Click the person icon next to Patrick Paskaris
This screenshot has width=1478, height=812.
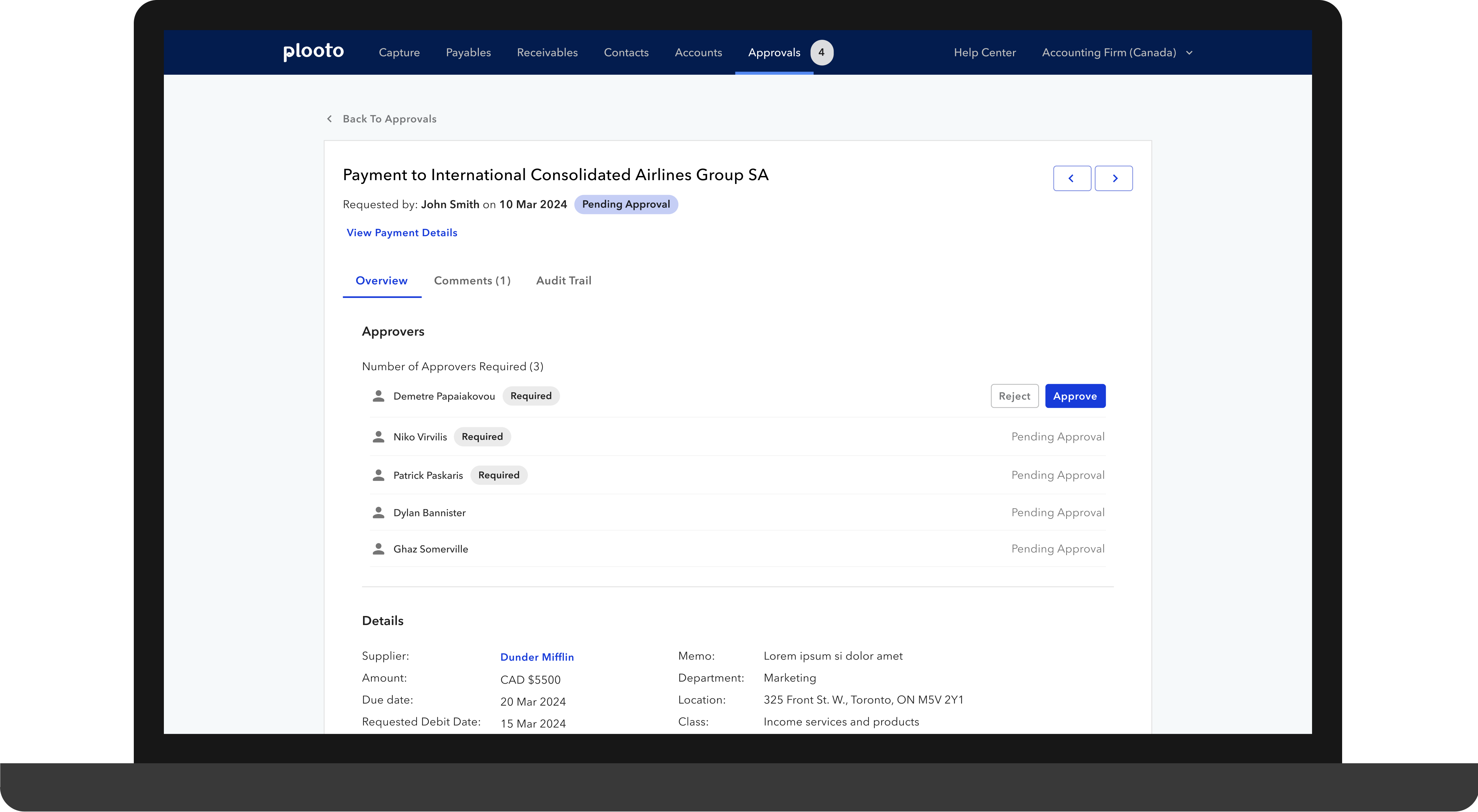(379, 475)
